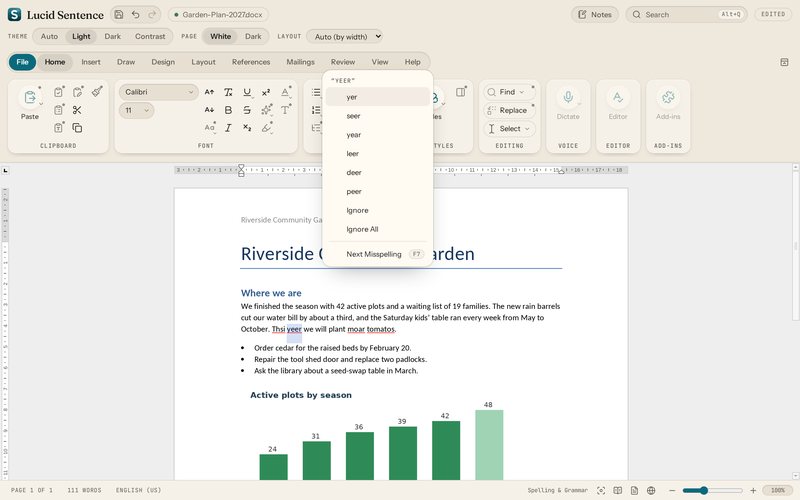The height and width of the screenshot is (500, 800).
Task: Set page color to White
Action: tap(220, 36)
